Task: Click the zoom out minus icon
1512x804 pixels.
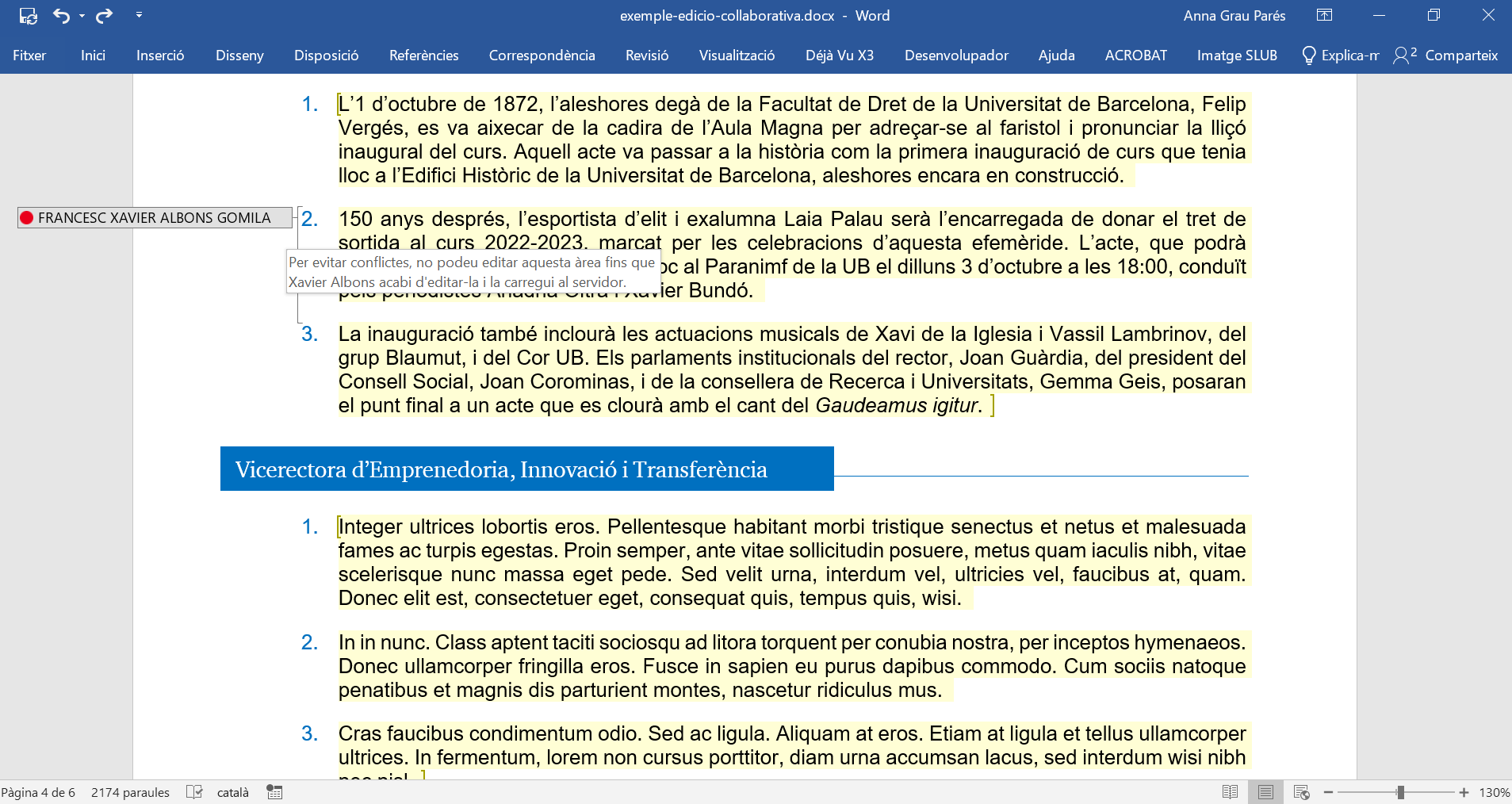Action: click(x=1329, y=792)
